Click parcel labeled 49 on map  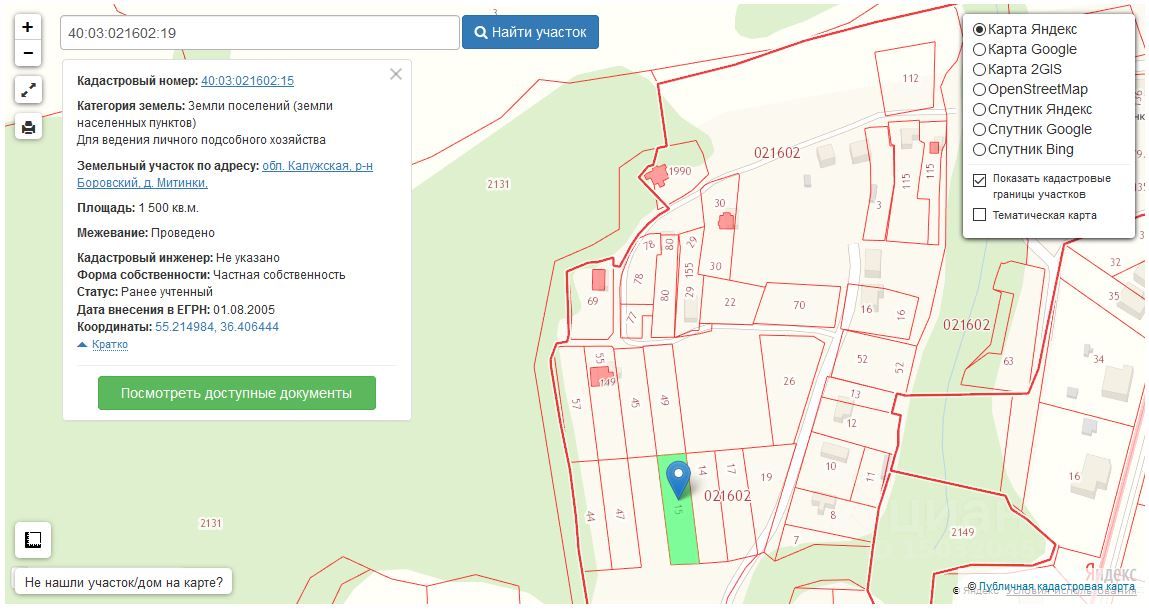(665, 400)
